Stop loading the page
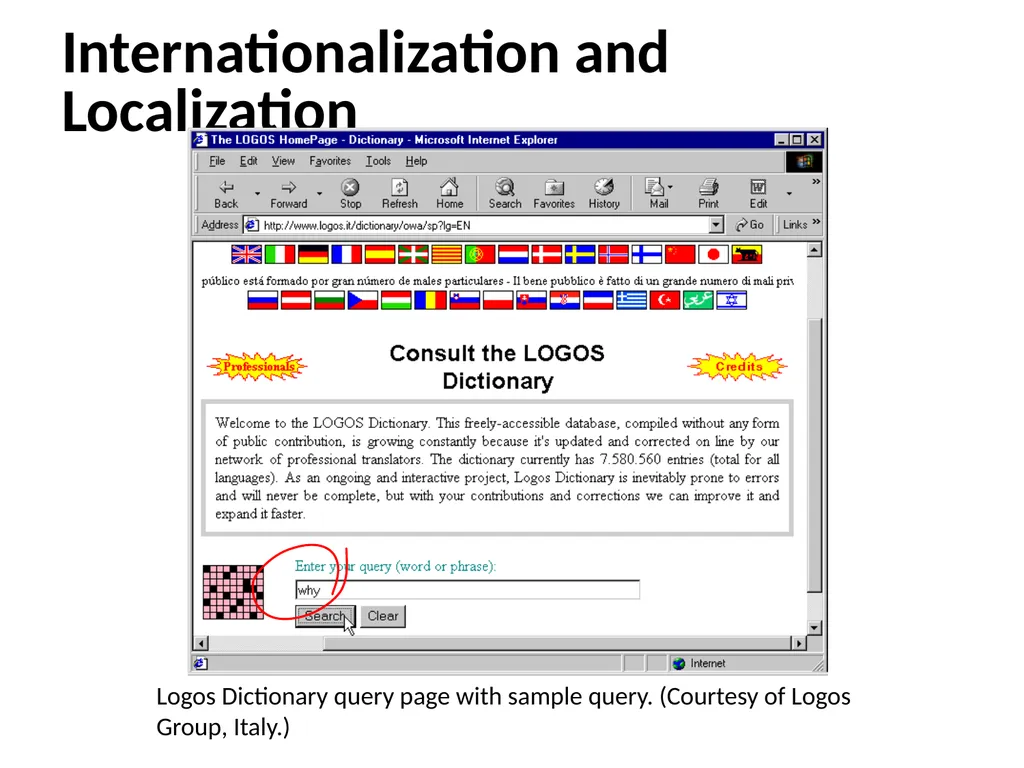The width and height of the screenshot is (1024, 768). pos(351,194)
